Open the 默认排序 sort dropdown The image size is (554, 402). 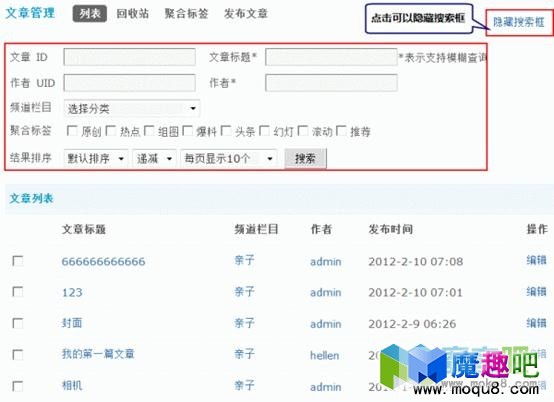click(x=96, y=158)
